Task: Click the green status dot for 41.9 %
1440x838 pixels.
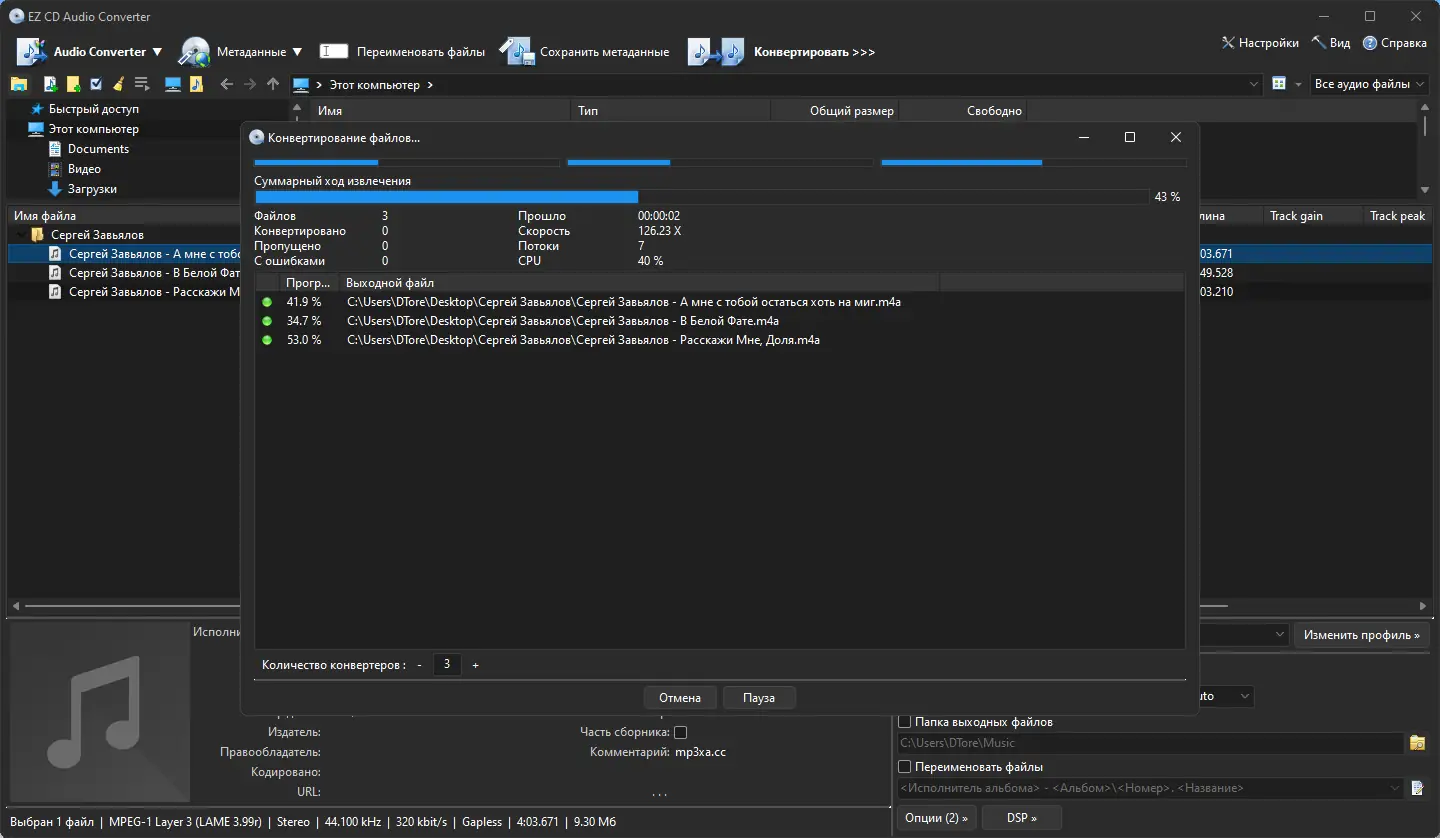Action: pos(267,302)
